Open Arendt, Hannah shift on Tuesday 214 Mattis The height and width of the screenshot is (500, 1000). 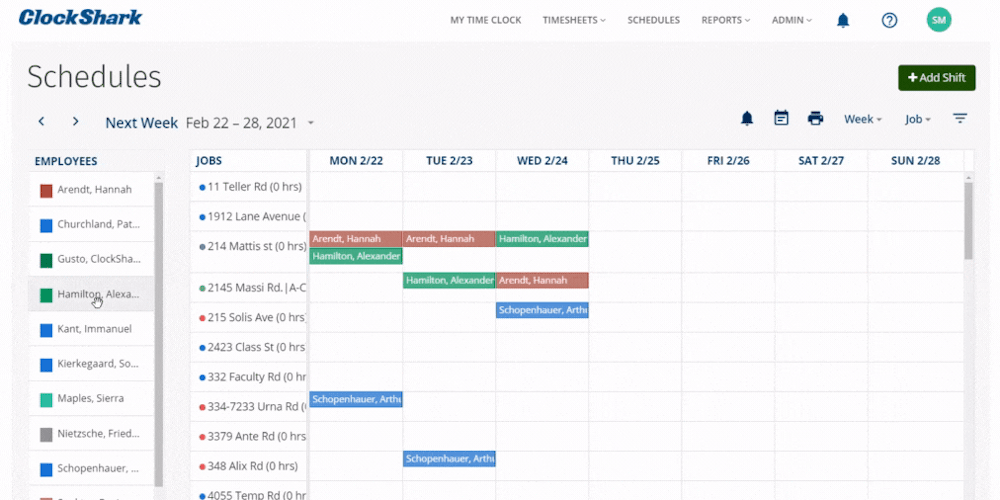pyautogui.click(x=449, y=239)
